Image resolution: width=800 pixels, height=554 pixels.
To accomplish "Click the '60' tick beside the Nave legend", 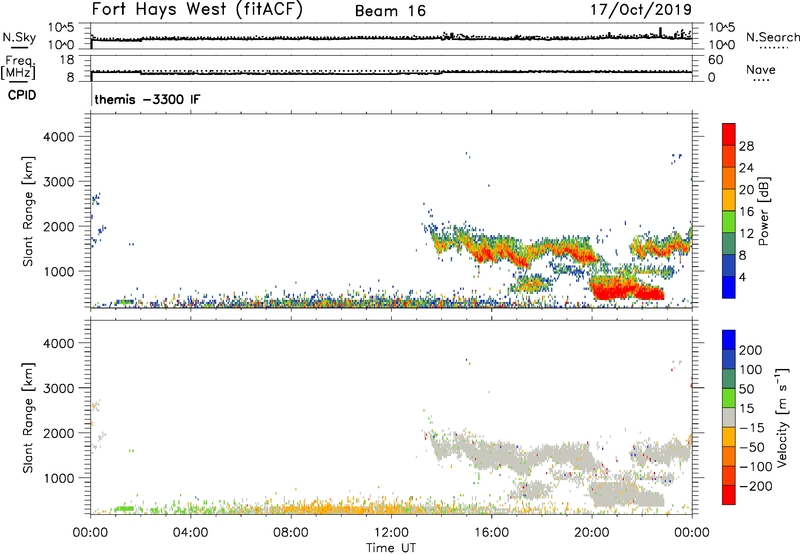I will 716,60.
